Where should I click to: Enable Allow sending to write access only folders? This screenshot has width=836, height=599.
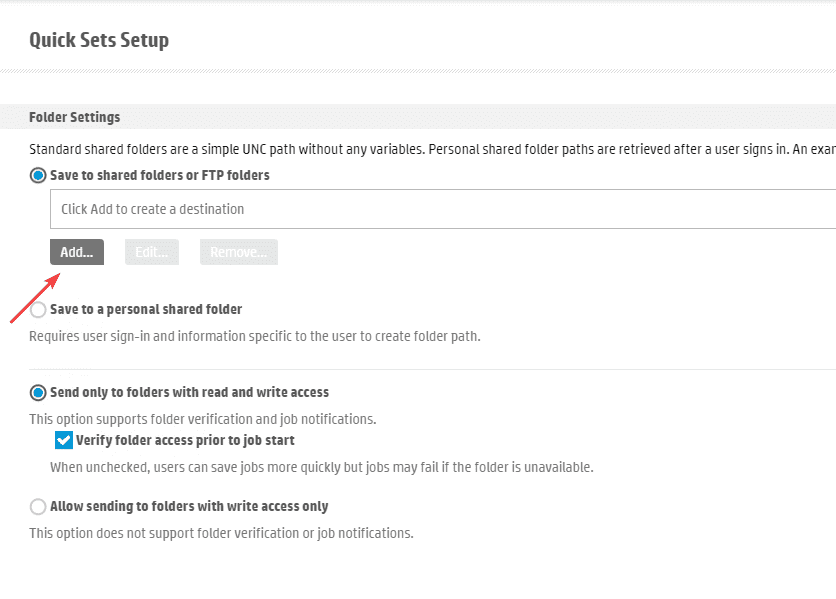[x=39, y=506]
